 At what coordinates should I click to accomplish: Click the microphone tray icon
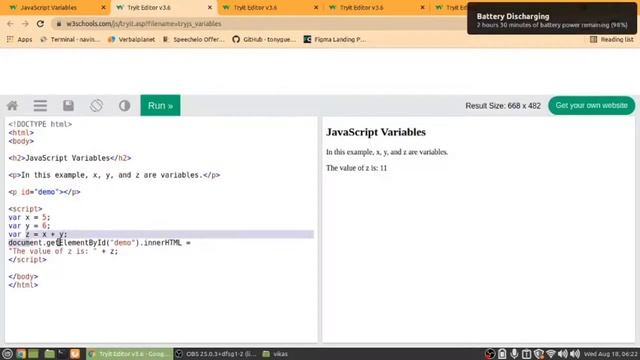point(514,354)
